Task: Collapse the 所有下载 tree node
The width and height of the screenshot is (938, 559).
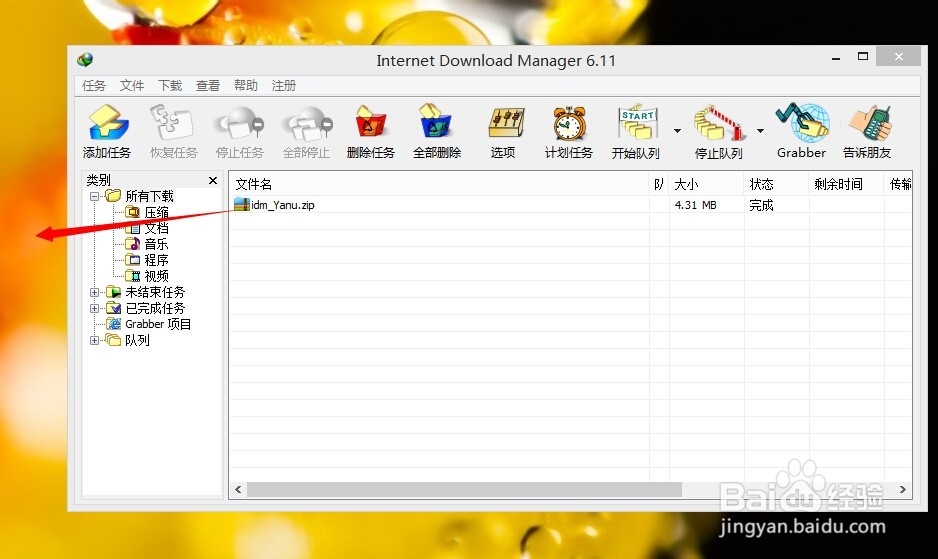Action: (95, 196)
